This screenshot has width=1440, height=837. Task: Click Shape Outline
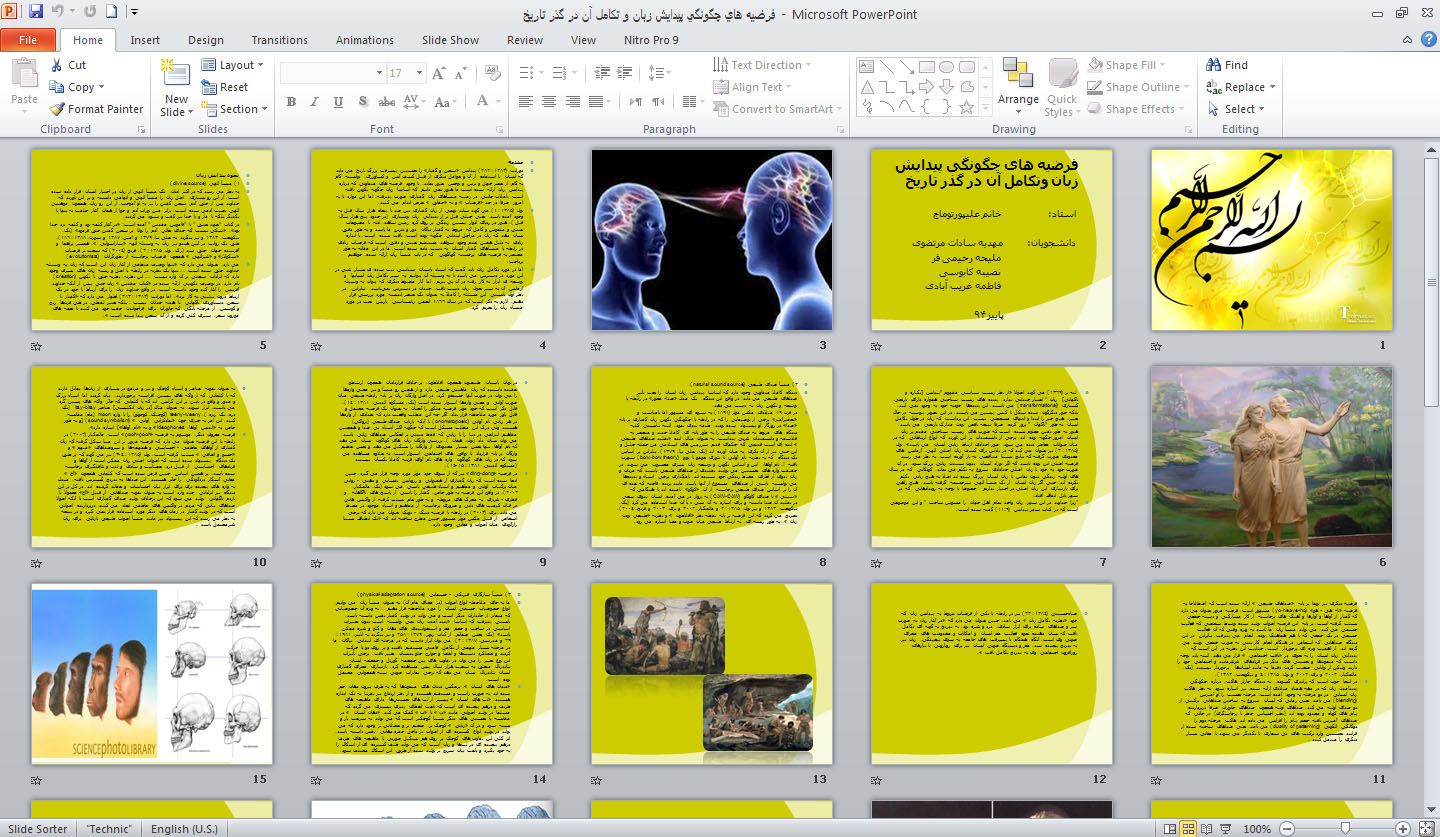coord(1137,87)
